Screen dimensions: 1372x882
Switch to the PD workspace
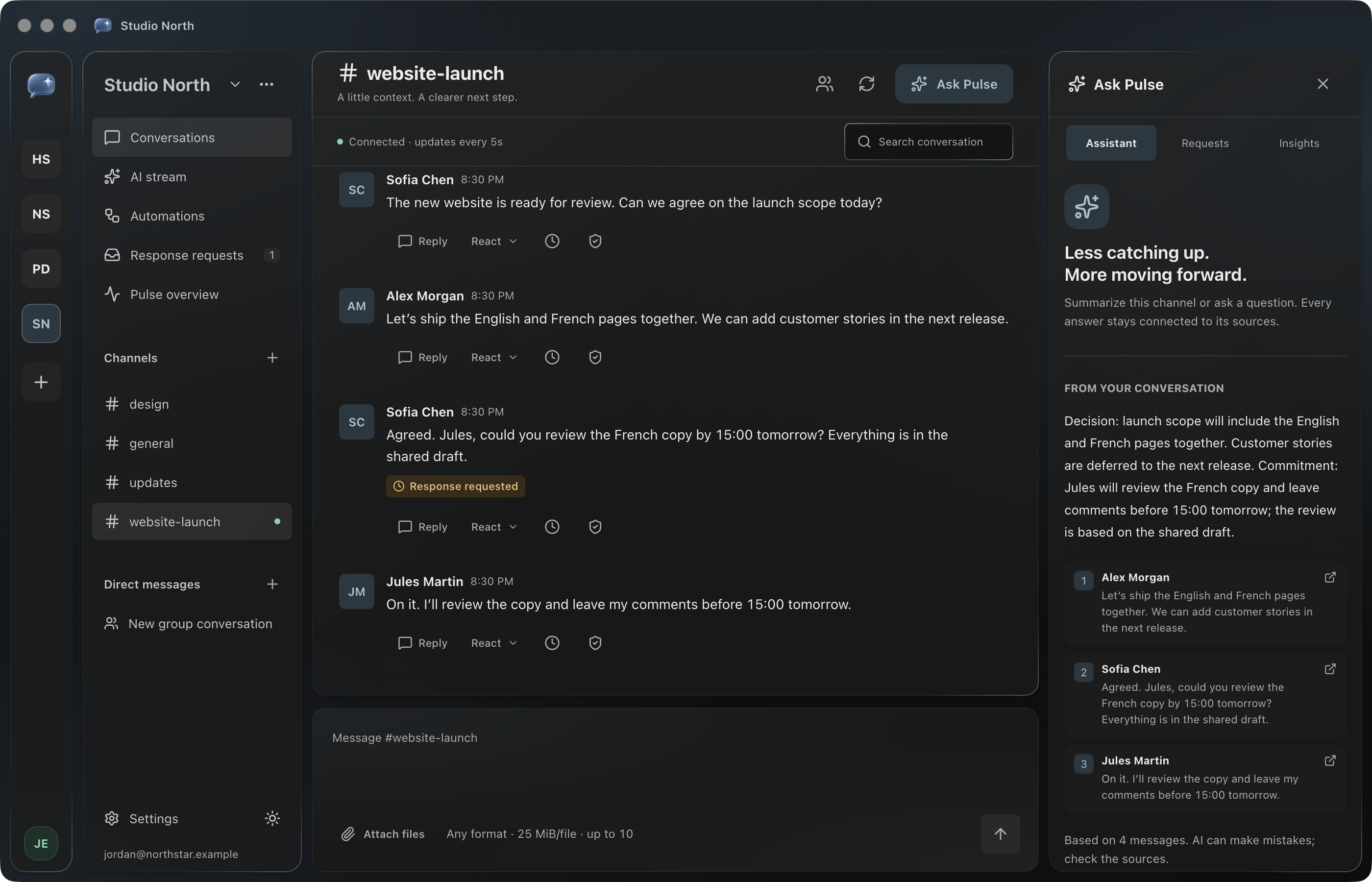pyautogui.click(x=41, y=269)
